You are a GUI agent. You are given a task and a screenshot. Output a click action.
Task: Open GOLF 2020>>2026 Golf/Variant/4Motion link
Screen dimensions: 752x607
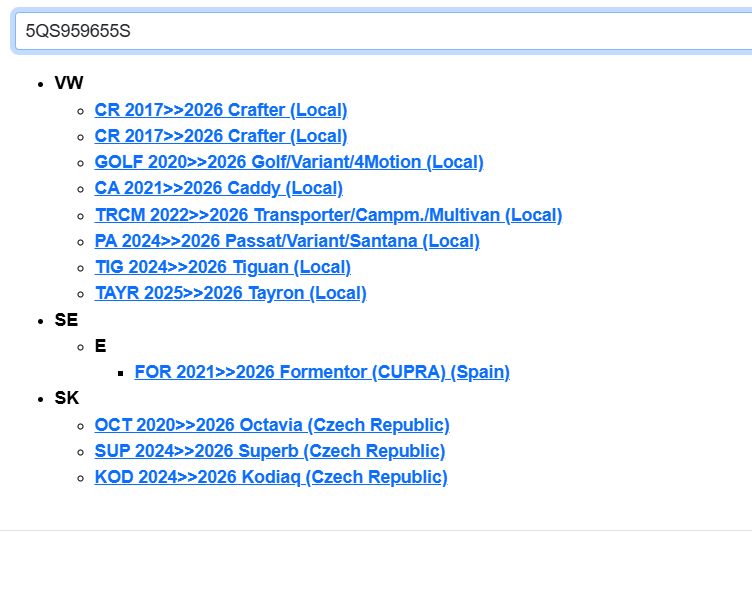pos(288,162)
